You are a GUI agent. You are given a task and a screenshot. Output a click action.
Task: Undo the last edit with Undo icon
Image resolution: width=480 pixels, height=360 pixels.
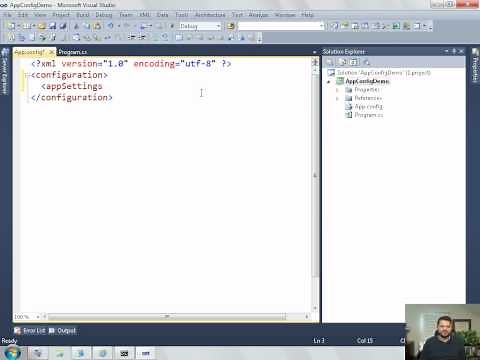point(110,26)
